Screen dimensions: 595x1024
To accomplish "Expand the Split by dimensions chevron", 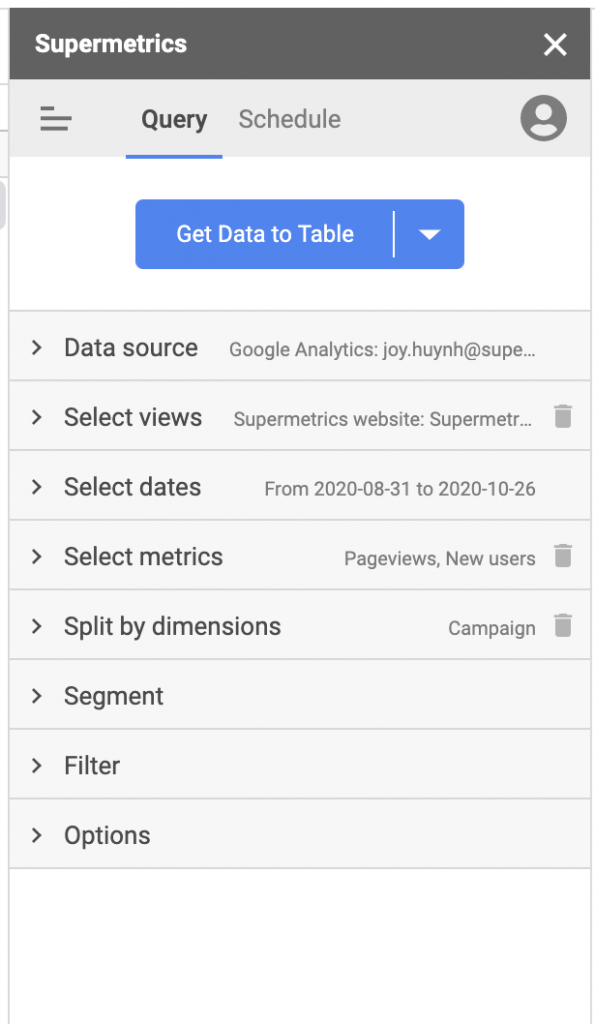I will click(x=37, y=626).
